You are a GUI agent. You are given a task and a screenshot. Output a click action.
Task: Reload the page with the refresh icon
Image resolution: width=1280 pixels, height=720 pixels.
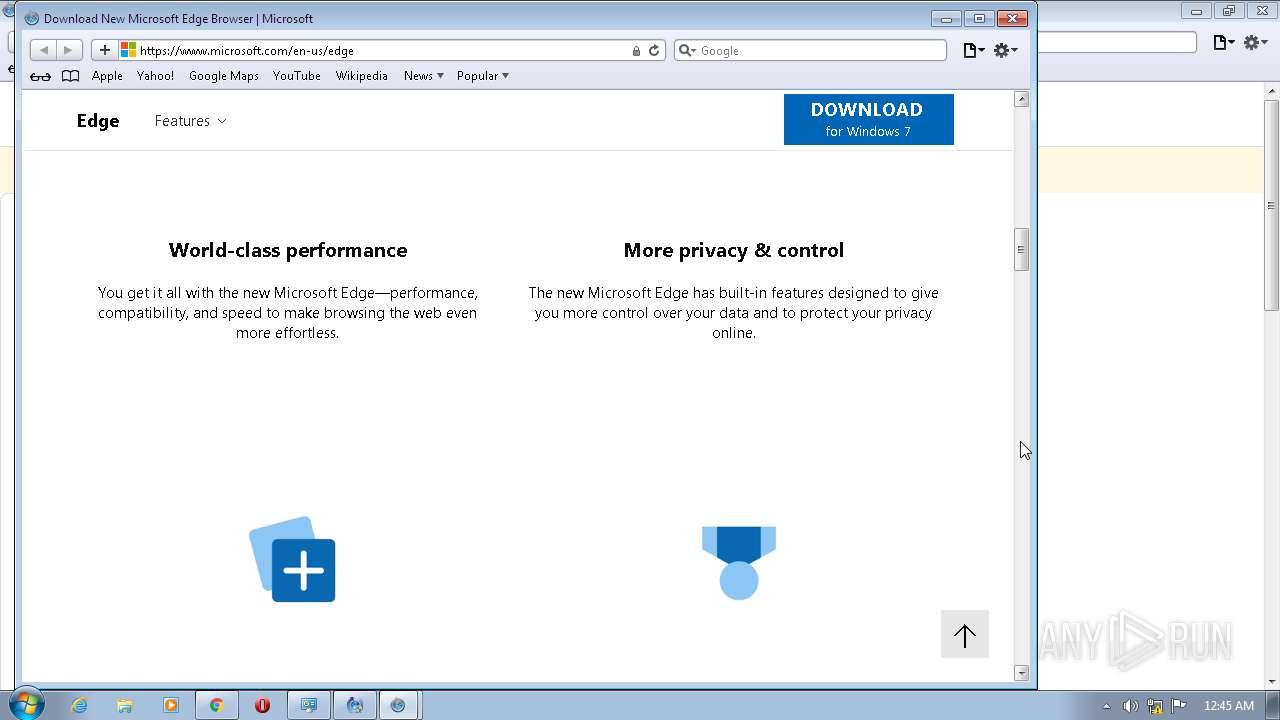coord(654,50)
